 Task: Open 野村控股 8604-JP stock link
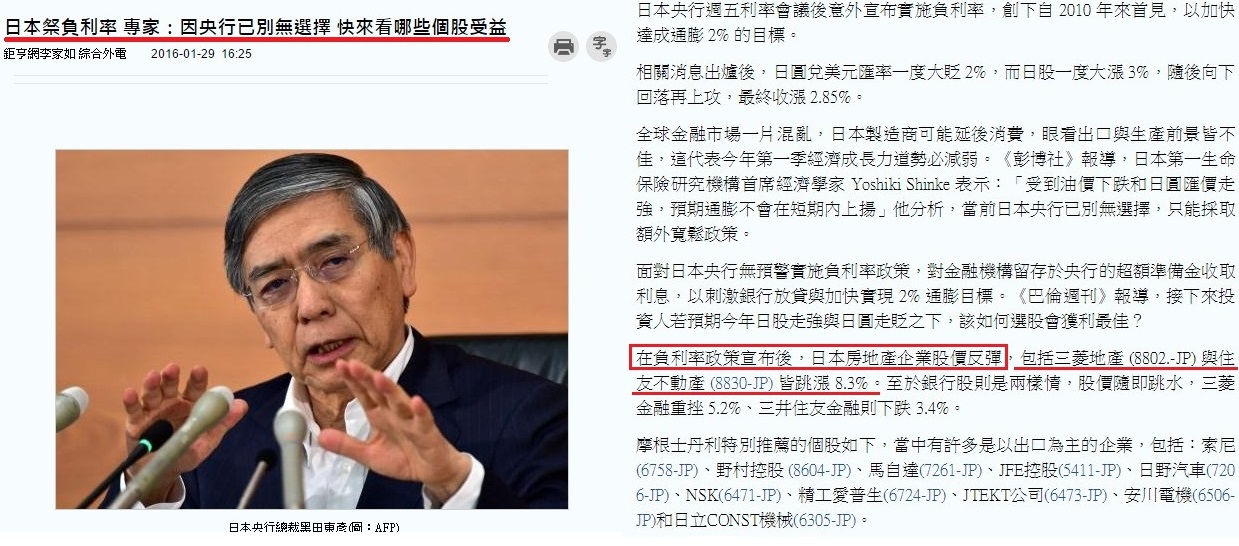click(820, 470)
